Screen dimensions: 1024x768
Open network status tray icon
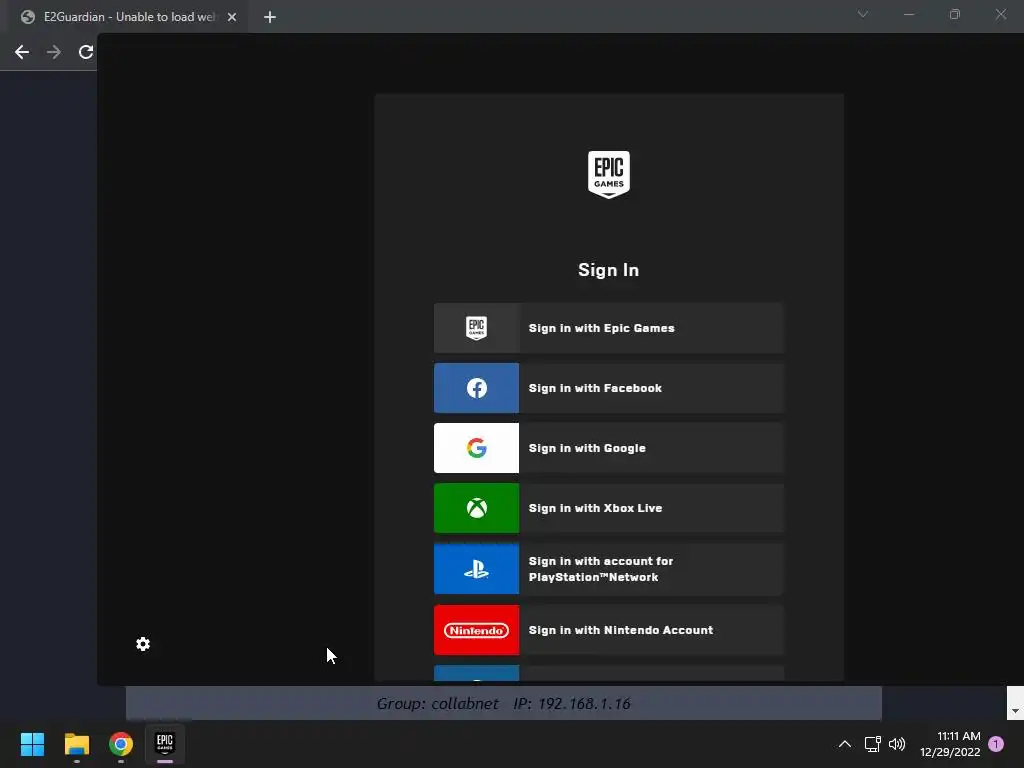point(872,744)
